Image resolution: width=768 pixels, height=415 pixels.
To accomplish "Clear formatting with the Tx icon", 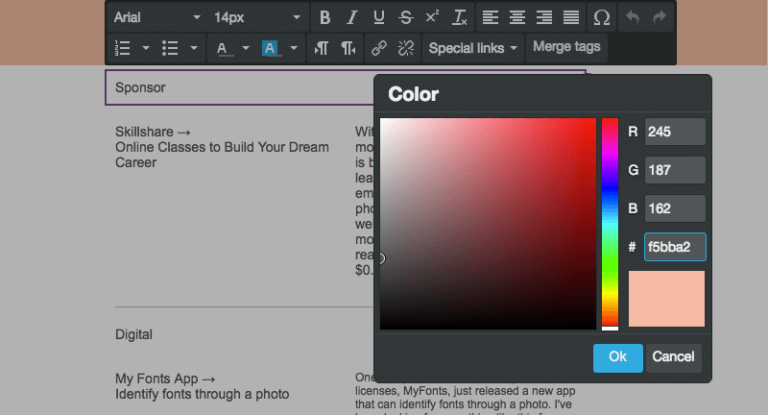I will tap(459, 18).
